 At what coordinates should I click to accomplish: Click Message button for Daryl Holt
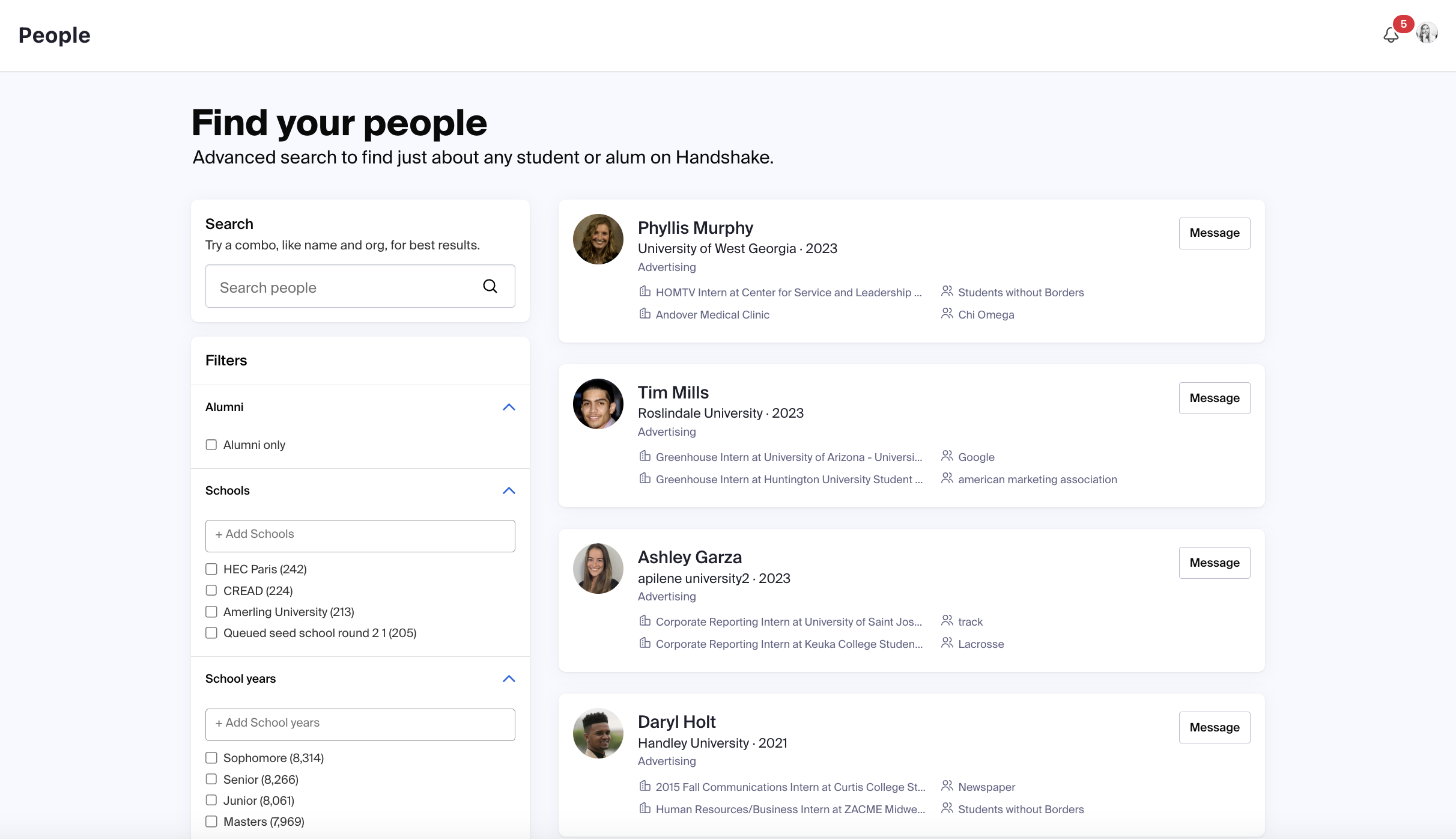point(1214,727)
